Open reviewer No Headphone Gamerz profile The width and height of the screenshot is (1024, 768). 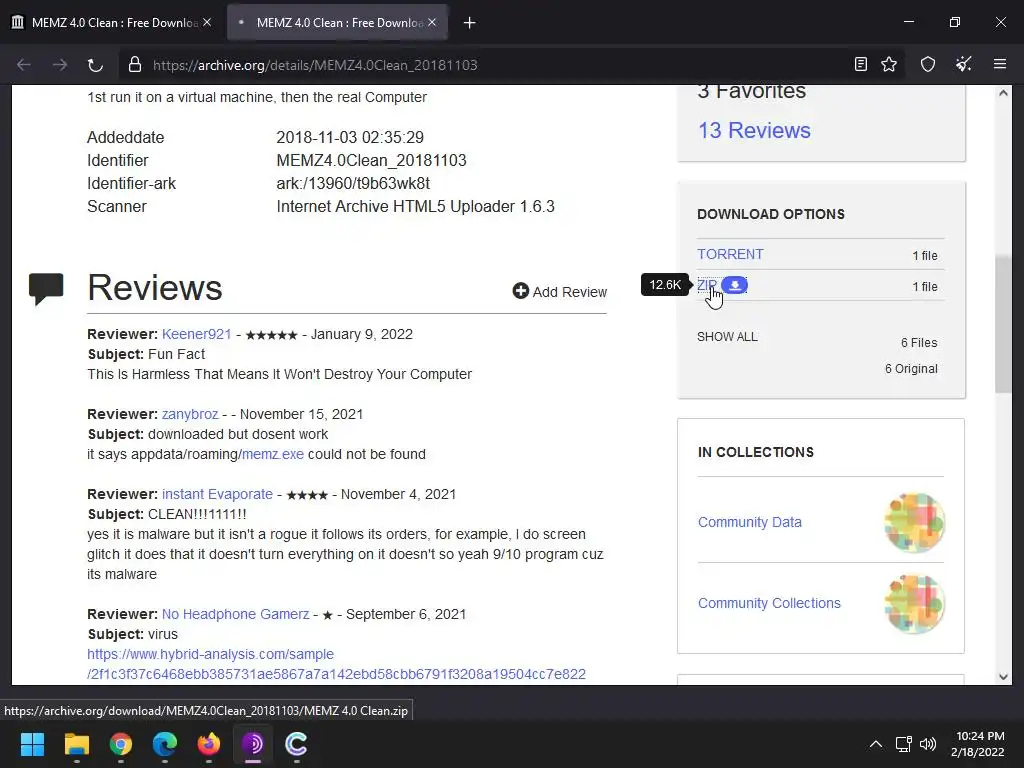[x=236, y=615]
